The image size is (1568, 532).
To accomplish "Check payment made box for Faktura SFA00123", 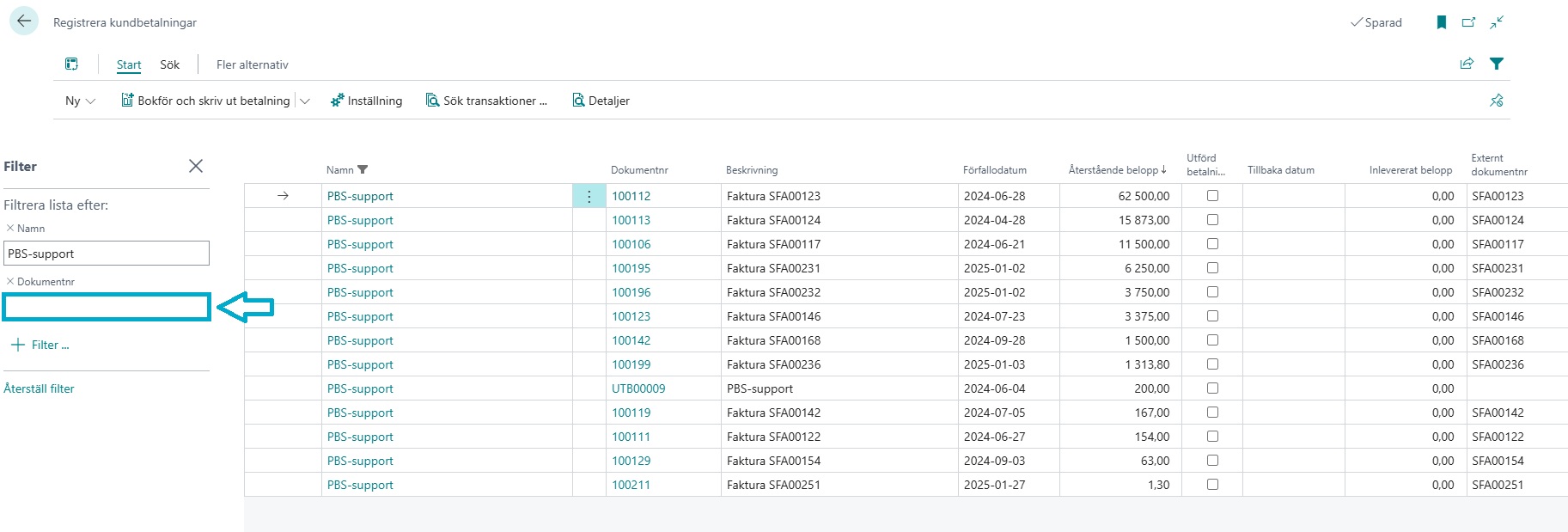I will [x=1212, y=196].
